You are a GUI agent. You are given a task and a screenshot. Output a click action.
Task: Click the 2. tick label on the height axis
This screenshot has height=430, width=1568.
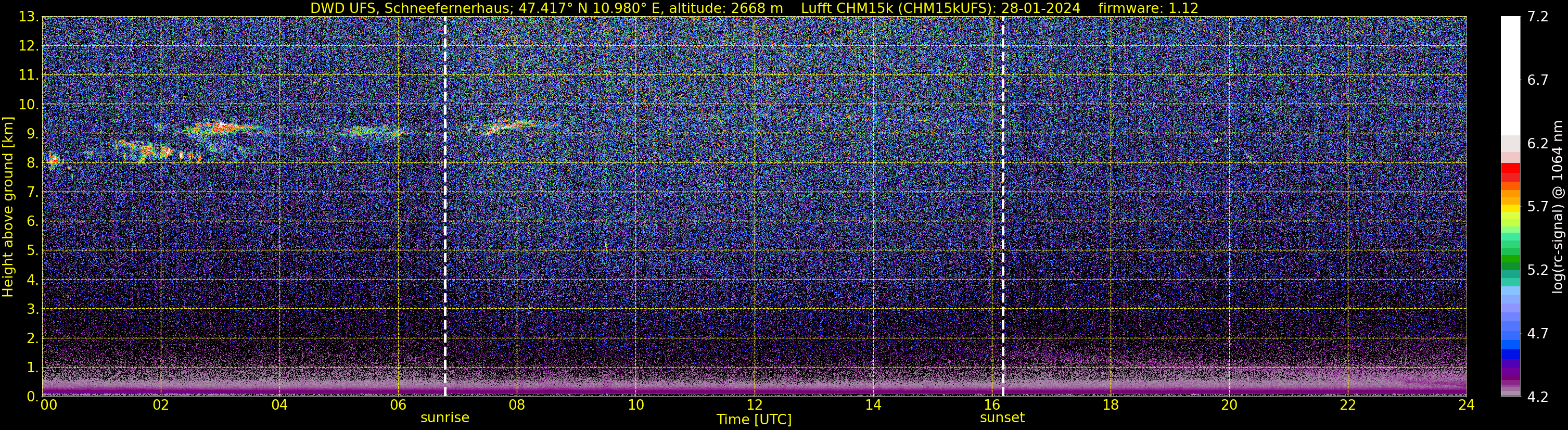[33, 339]
